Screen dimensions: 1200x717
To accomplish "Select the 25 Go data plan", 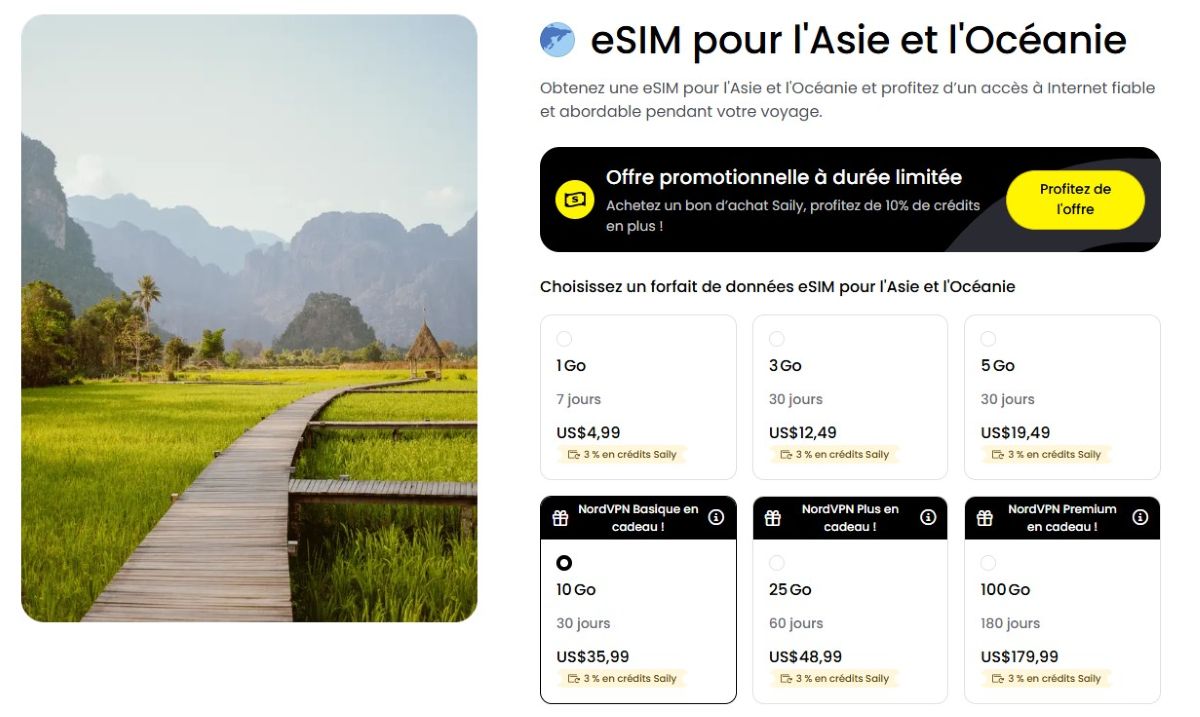I will click(x=776, y=562).
